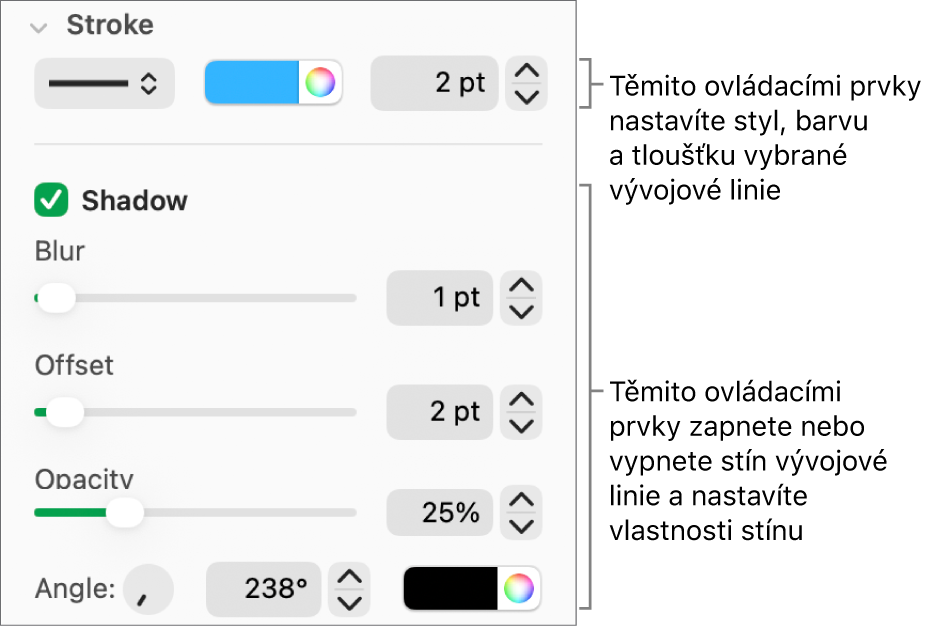This screenshot has width=929, height=627.
Task: Open the stroke color well
Action: pyautogui.click(x=252, y=83)
